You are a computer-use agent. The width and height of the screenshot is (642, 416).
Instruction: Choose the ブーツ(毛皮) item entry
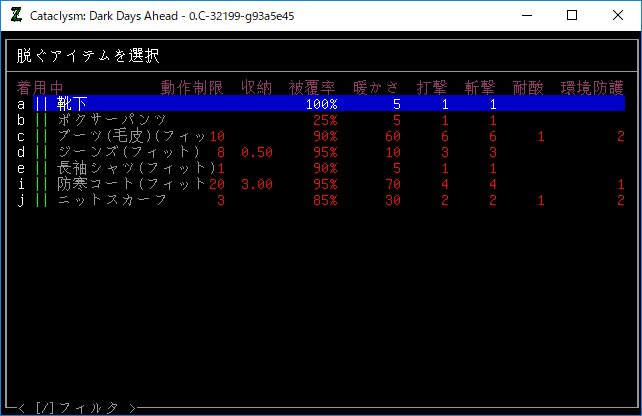(x=130, y=136)
